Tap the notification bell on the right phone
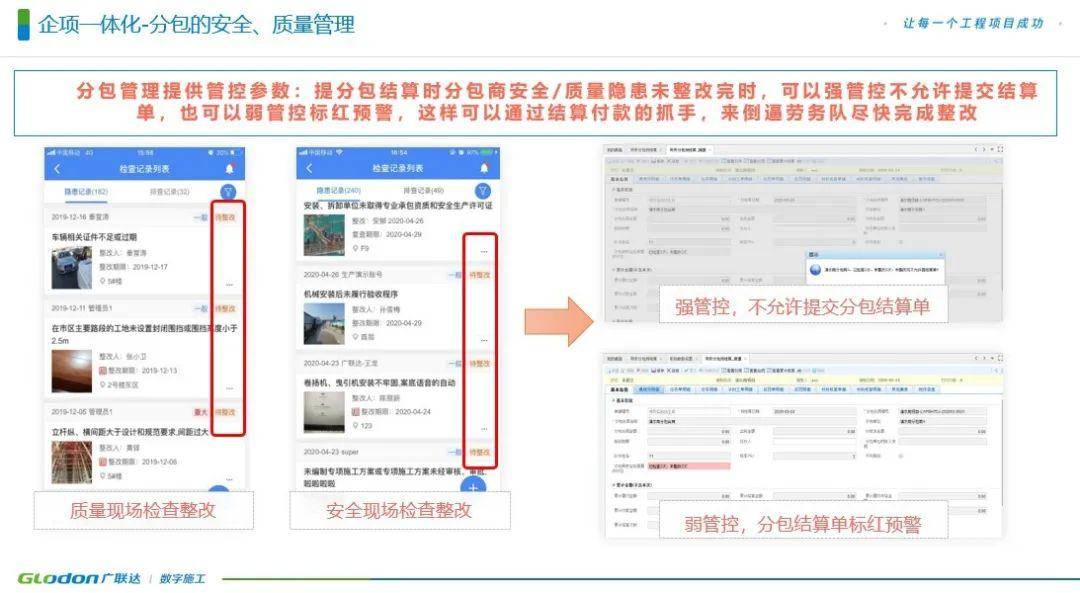1080x593 pixels. tap(484, 169)
